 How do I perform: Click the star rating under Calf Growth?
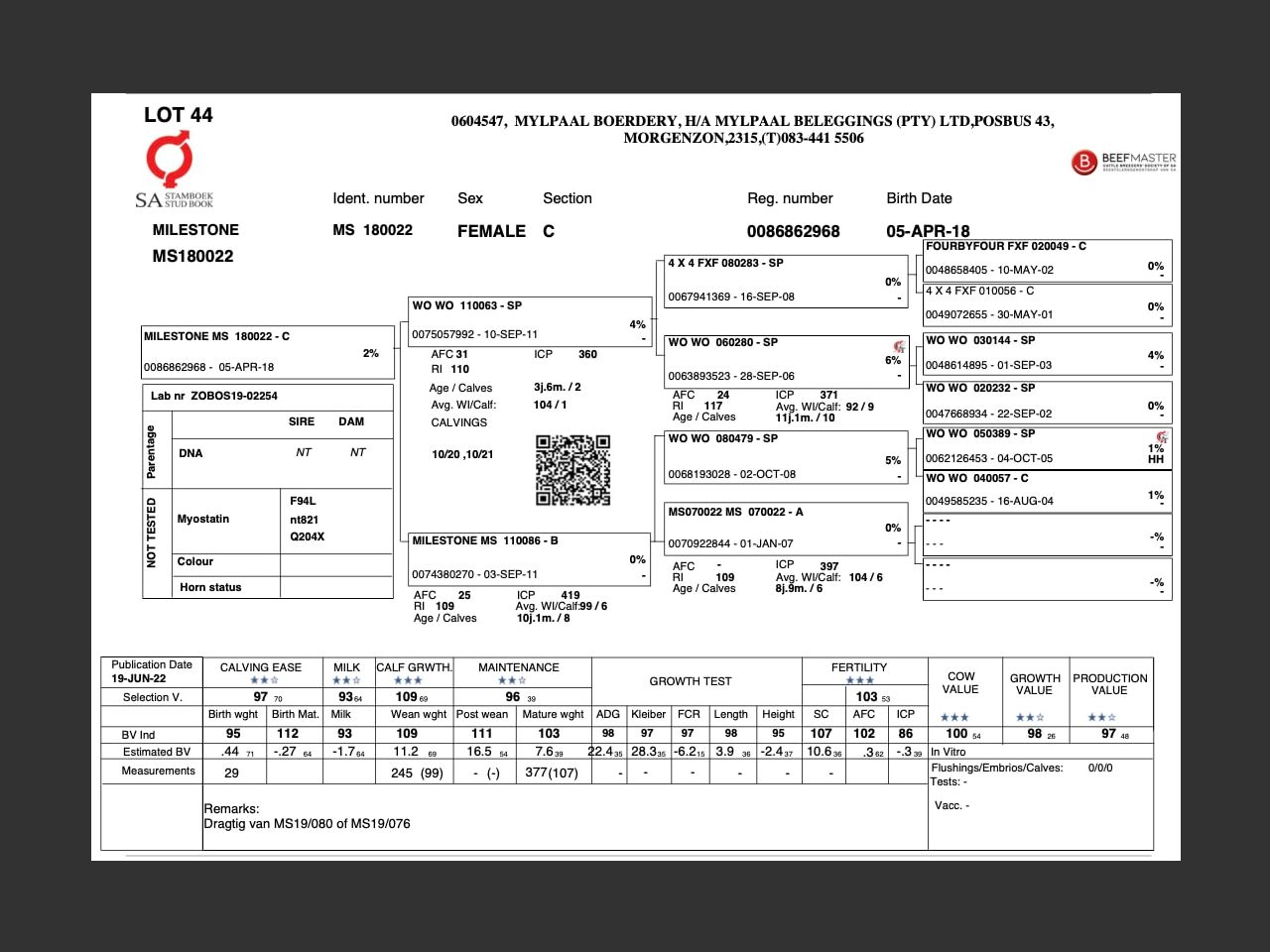[408, 680]
